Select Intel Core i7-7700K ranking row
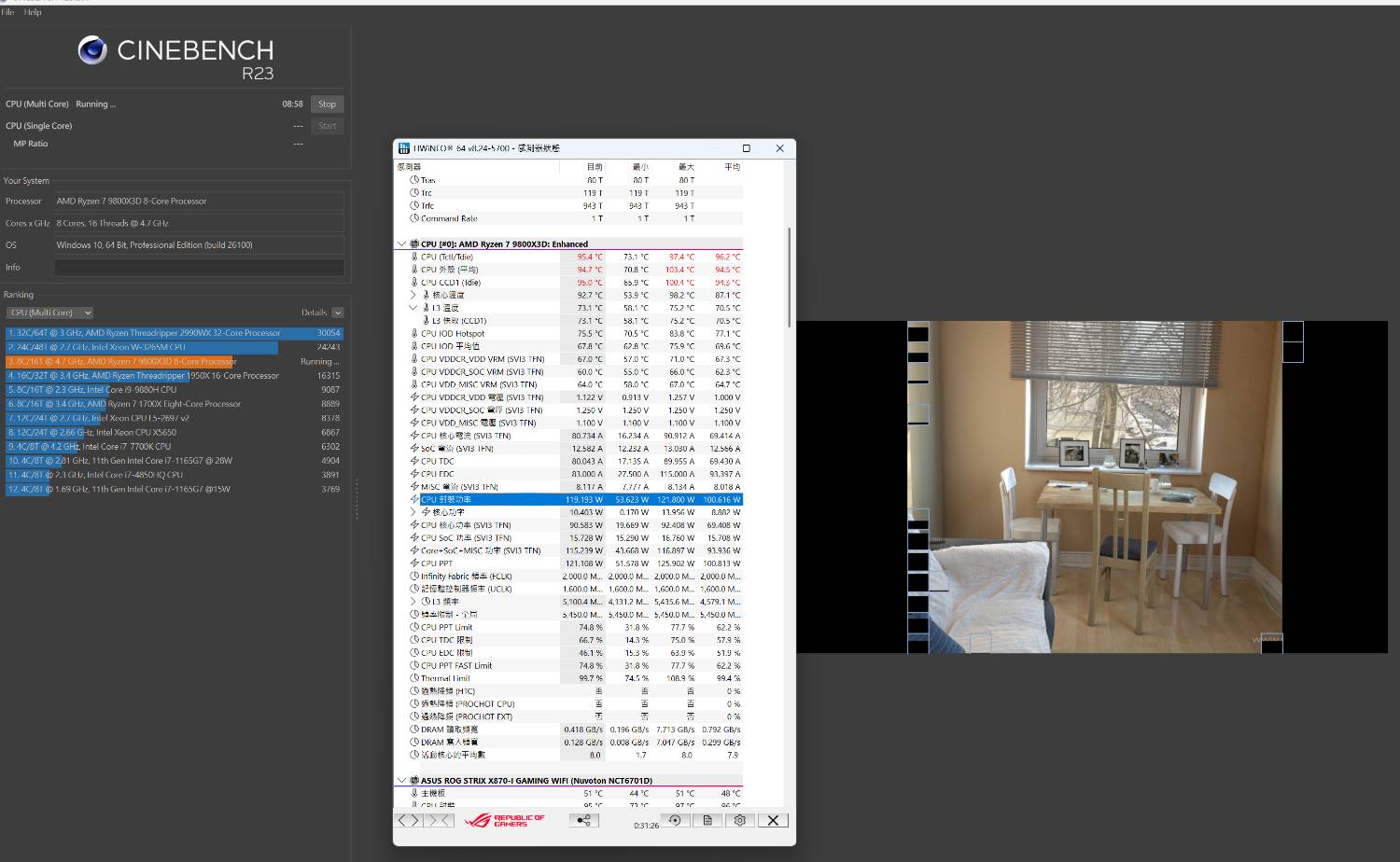The height and width of the screenshot is (862, 1400). (x=175, y=447)
